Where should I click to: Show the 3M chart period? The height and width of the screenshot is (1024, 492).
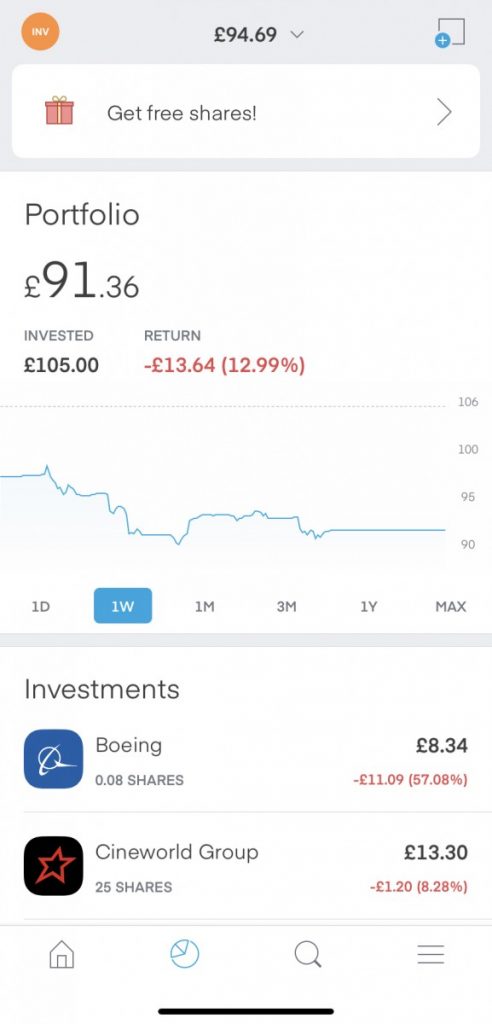(x=286, y=606)
